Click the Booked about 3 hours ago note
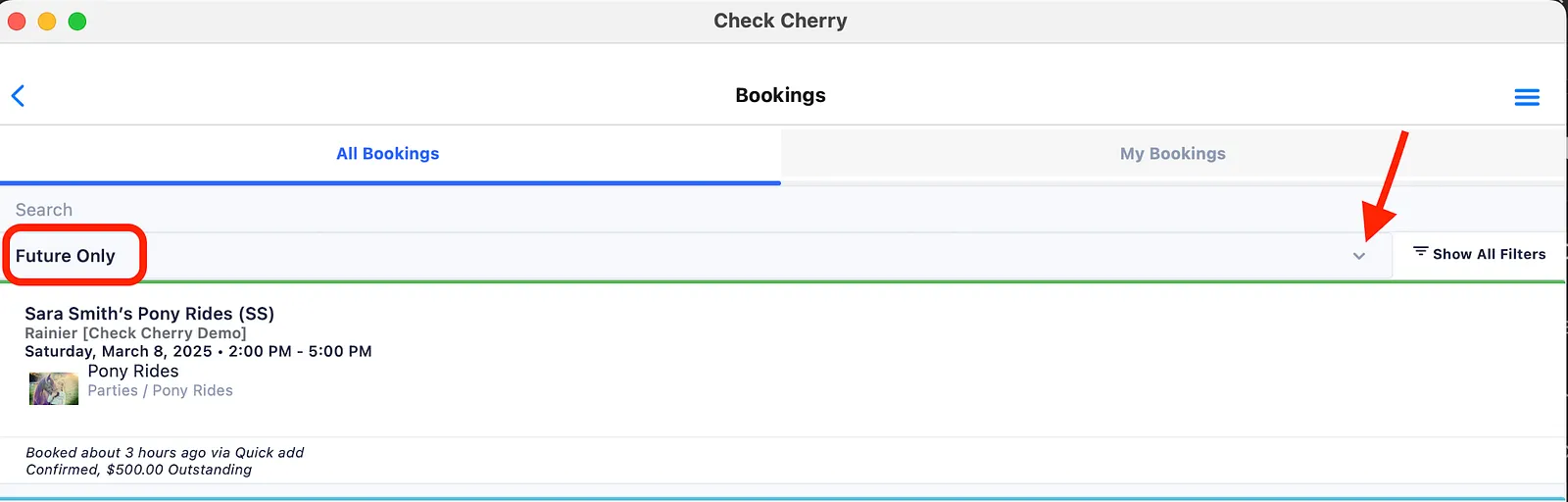This screenshot has height=502, width=1568. (165, 453)
